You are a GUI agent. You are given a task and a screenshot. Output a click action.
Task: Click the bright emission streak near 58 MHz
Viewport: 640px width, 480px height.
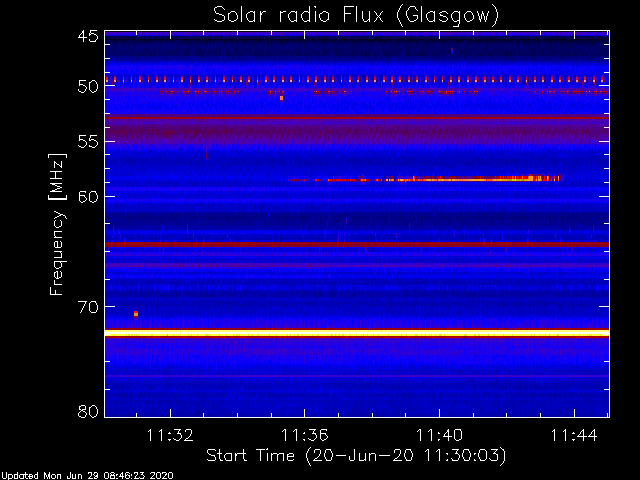pos(424,179)
